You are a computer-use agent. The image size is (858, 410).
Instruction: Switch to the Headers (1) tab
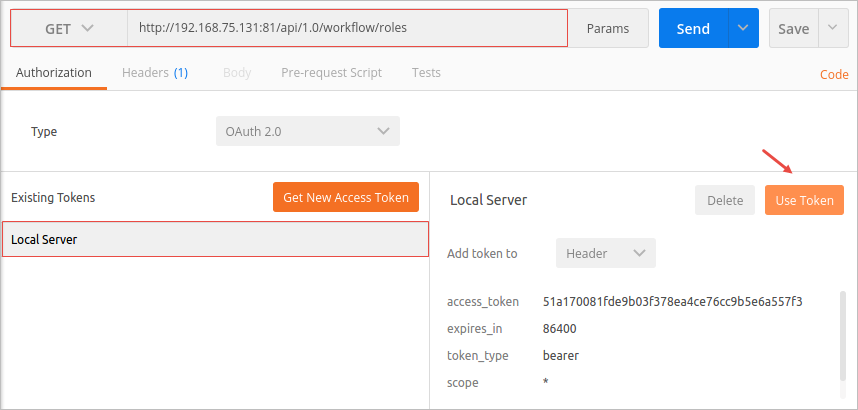click(x=154, y=73)
